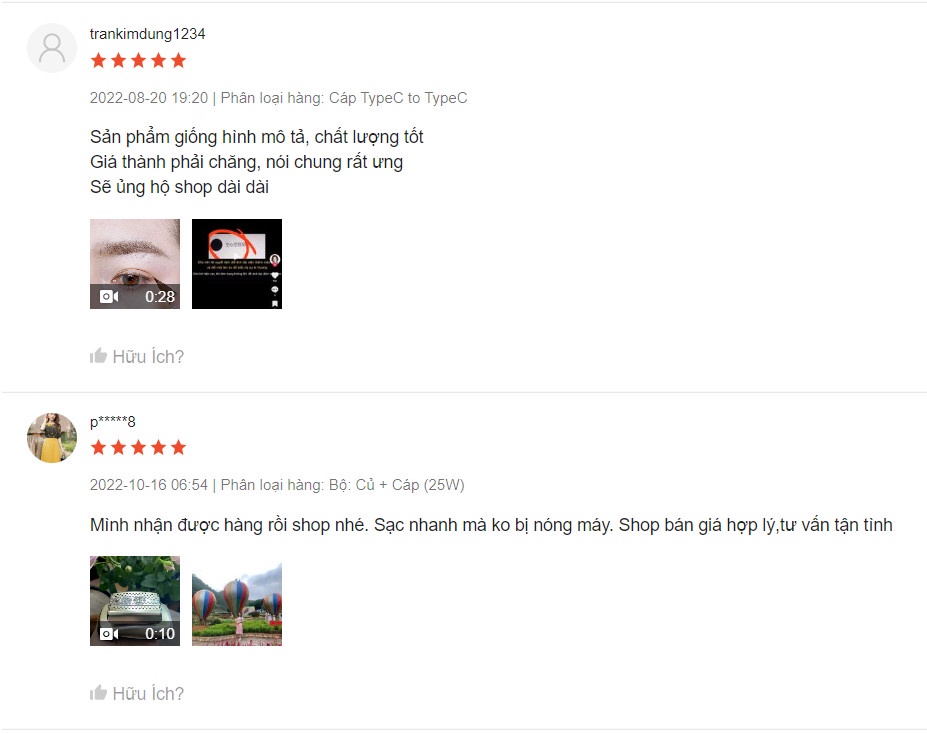Mark second review as Hữu Ích

tap(137, 693)
